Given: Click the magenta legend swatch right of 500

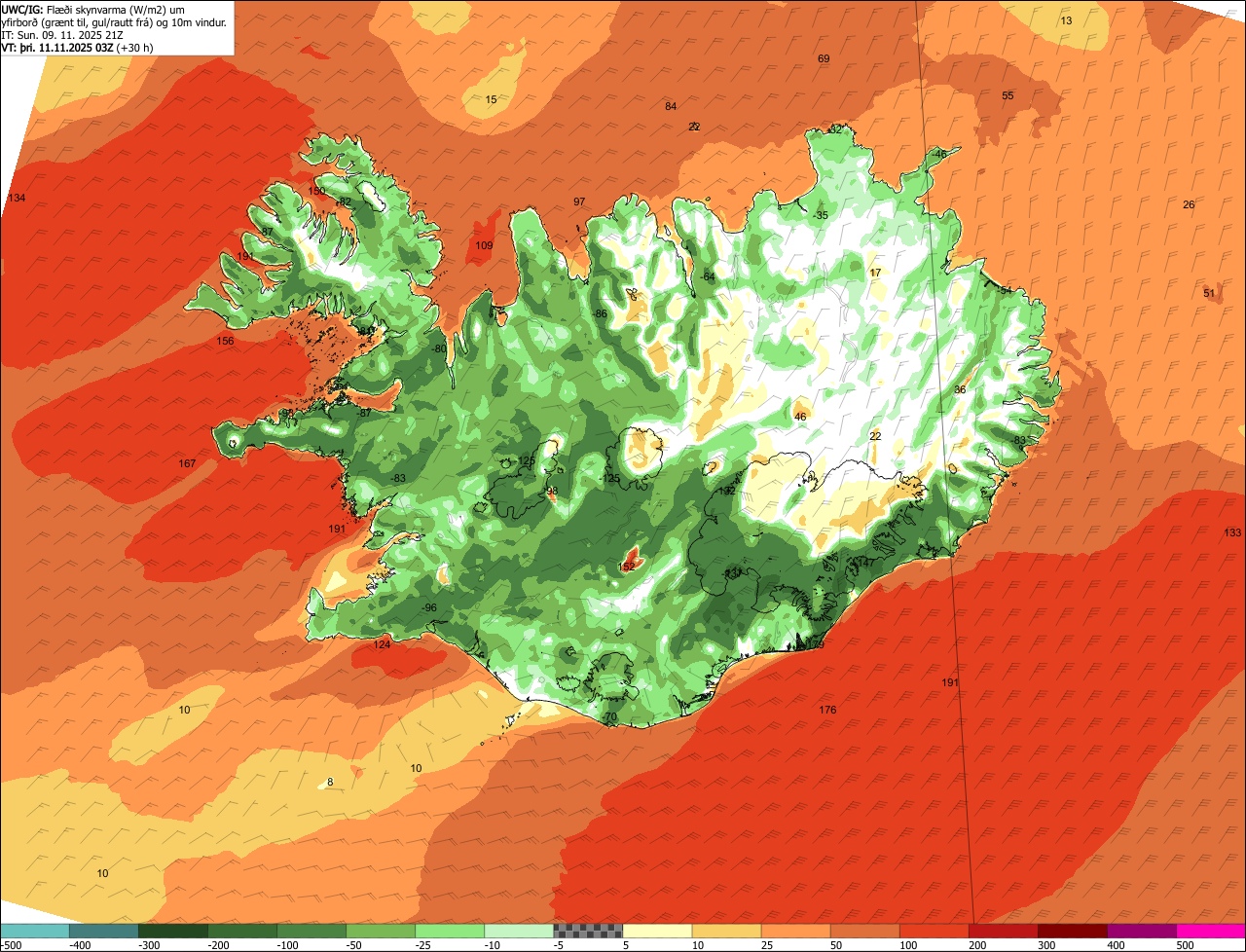Looking at the screenshot, I should (1211, 931).
